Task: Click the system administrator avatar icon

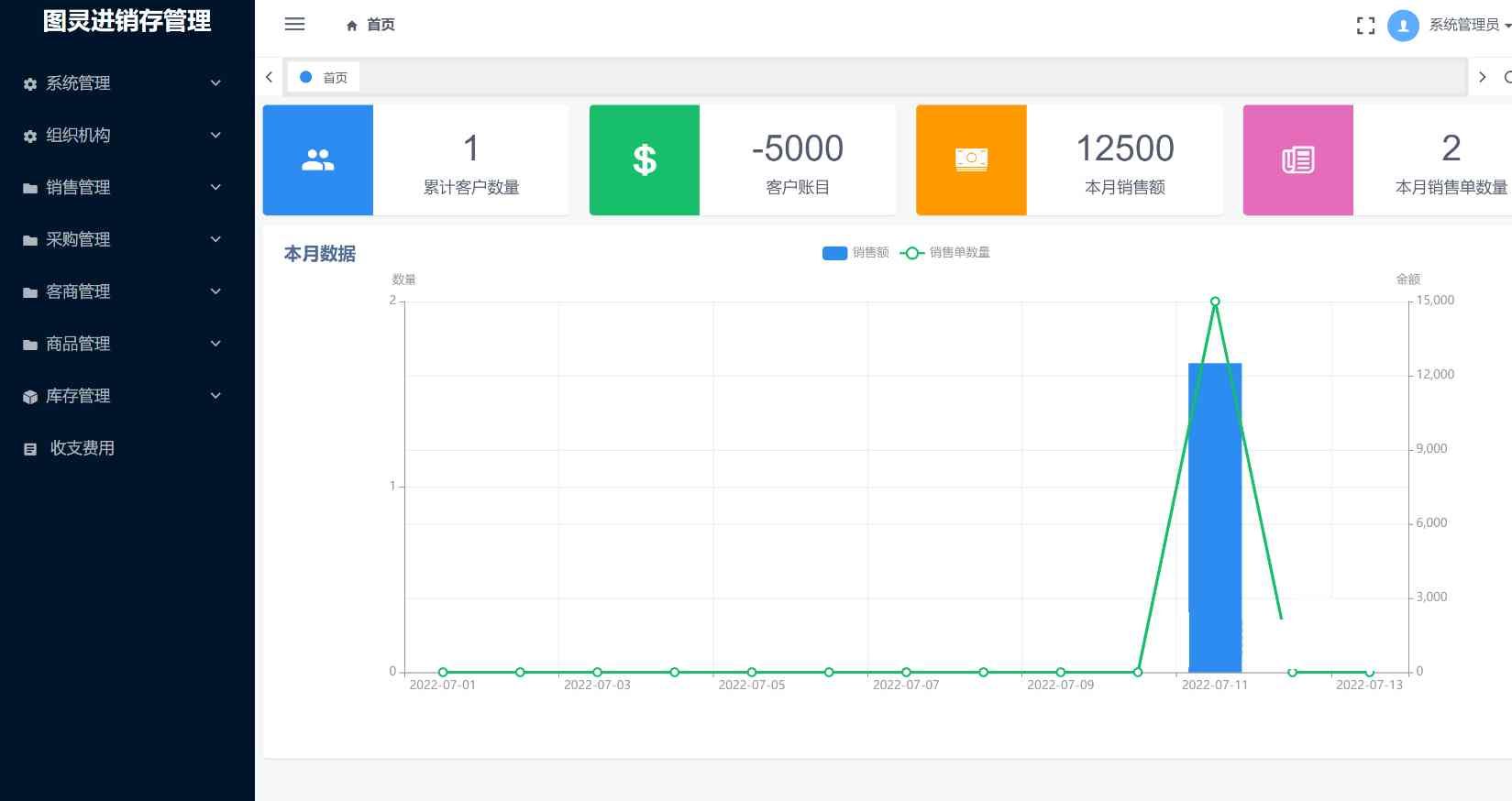Action: 1403,26
